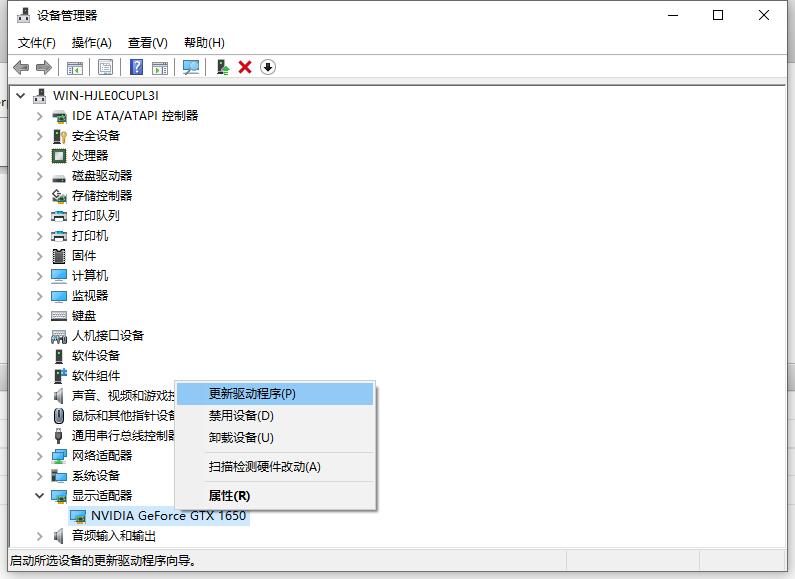This screenshot has height=579, width=795.
Task: Click the 监视器 monitor icon
Action: coord(59,296)
